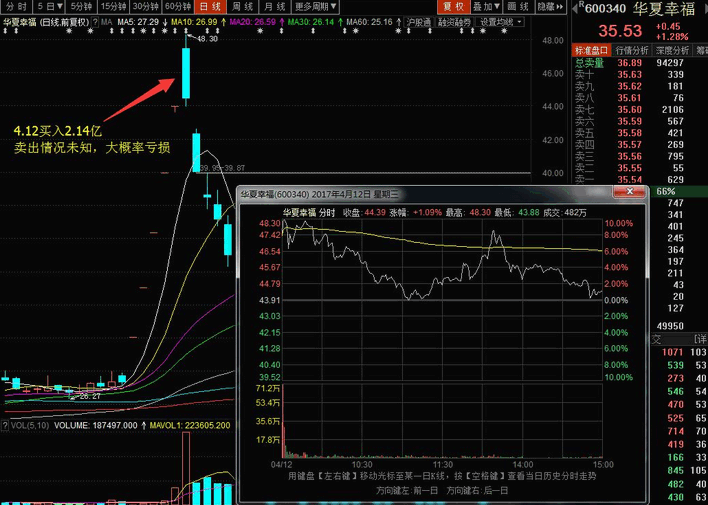Image resolution: width=708 pixels, height=505 pixels.
Task: Select the 卖十 order price 35.63
Action: tap(629, 75)
